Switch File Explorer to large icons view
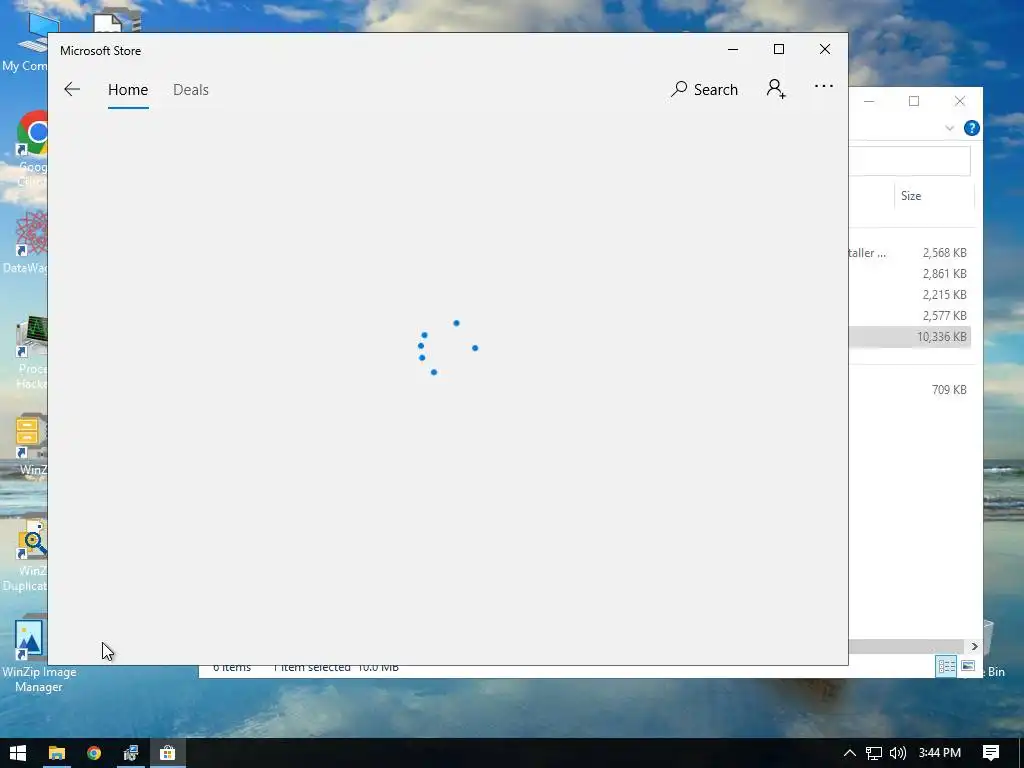The width and height of the screenshot is (1024, 768). pyautogui.click(x=968, y=666)
